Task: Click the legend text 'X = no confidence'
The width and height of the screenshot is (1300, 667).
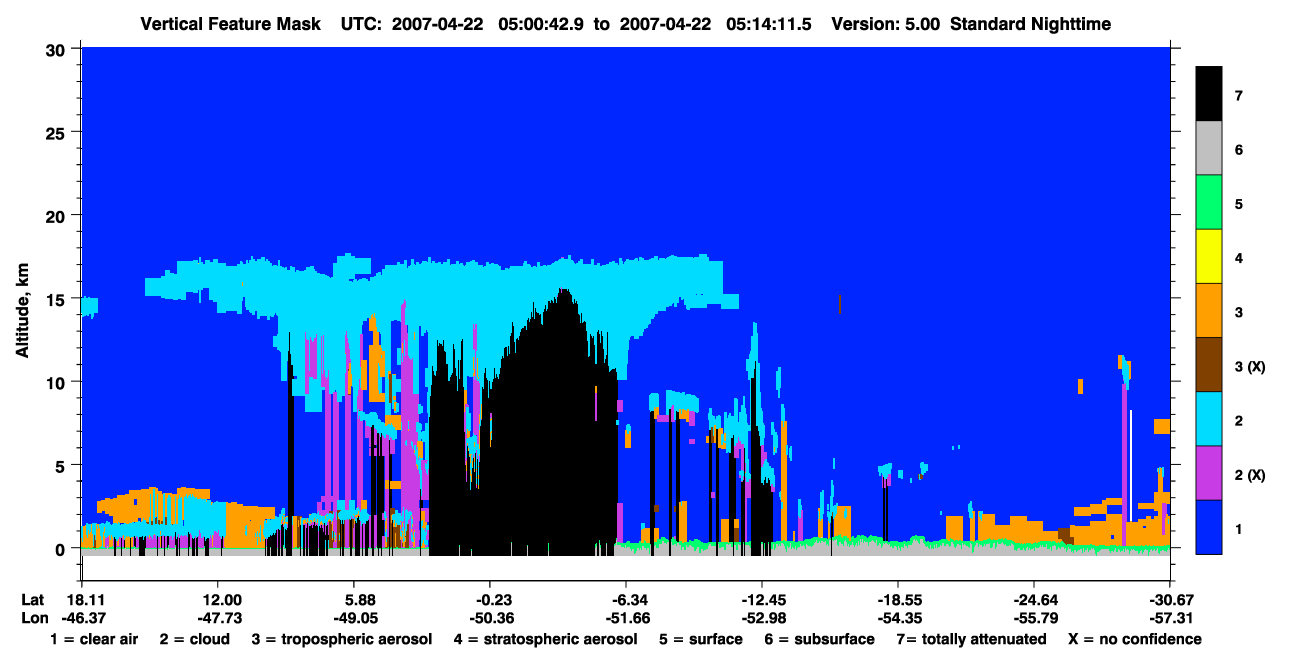Action: 1135,639
